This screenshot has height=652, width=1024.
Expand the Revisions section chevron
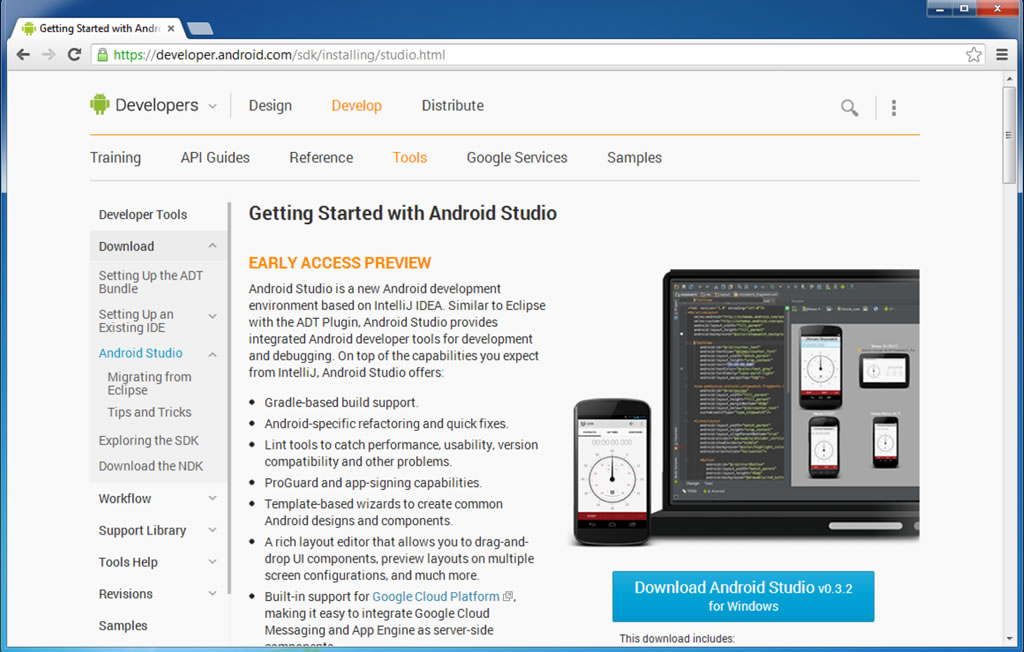(x=212, y=593)
